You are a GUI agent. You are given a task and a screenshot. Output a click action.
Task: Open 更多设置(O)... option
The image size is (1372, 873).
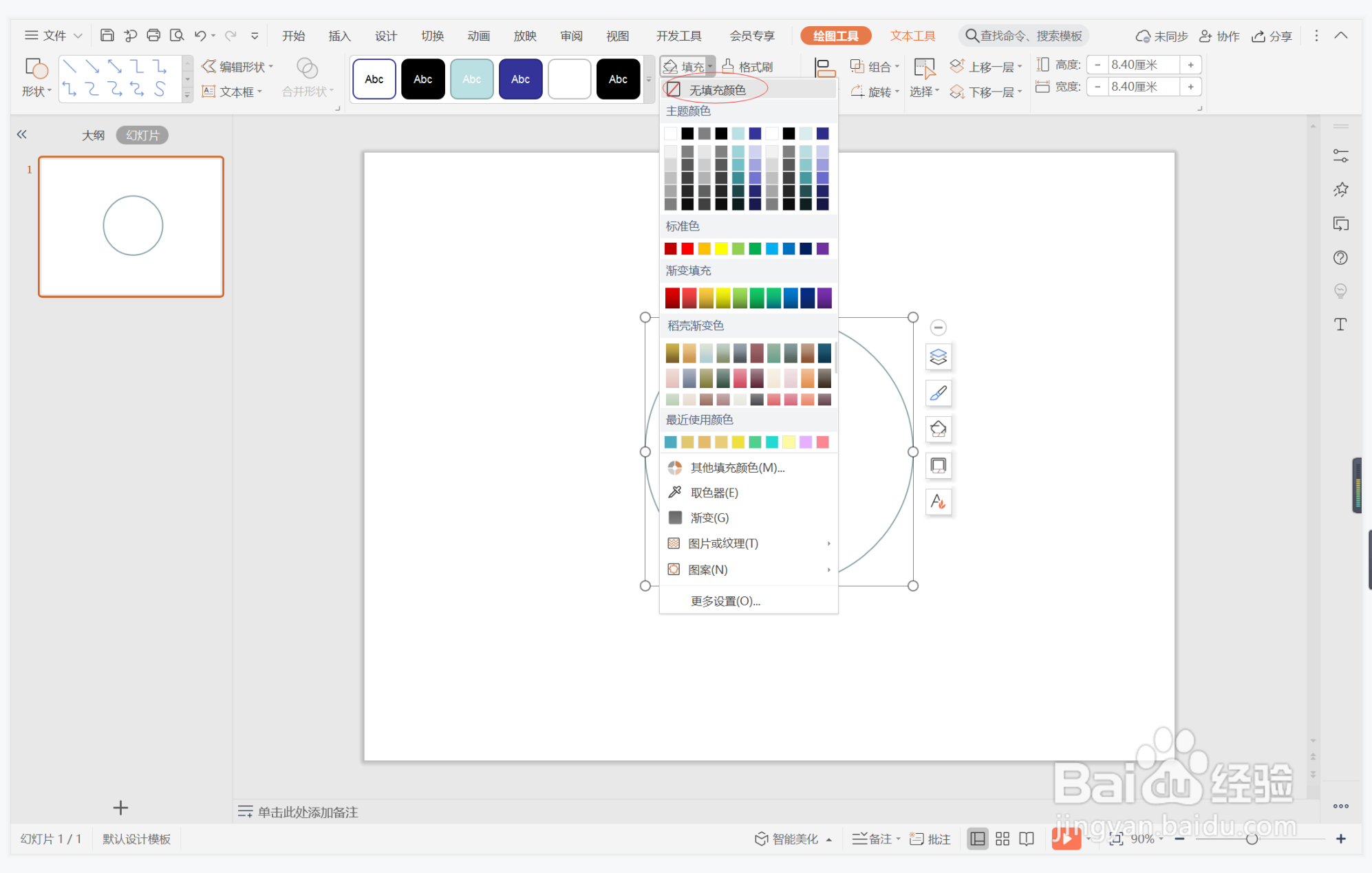[726, 601]
